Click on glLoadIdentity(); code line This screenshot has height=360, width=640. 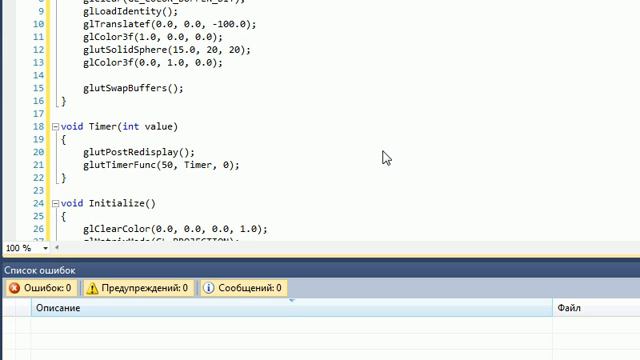(x=130, y=11)
